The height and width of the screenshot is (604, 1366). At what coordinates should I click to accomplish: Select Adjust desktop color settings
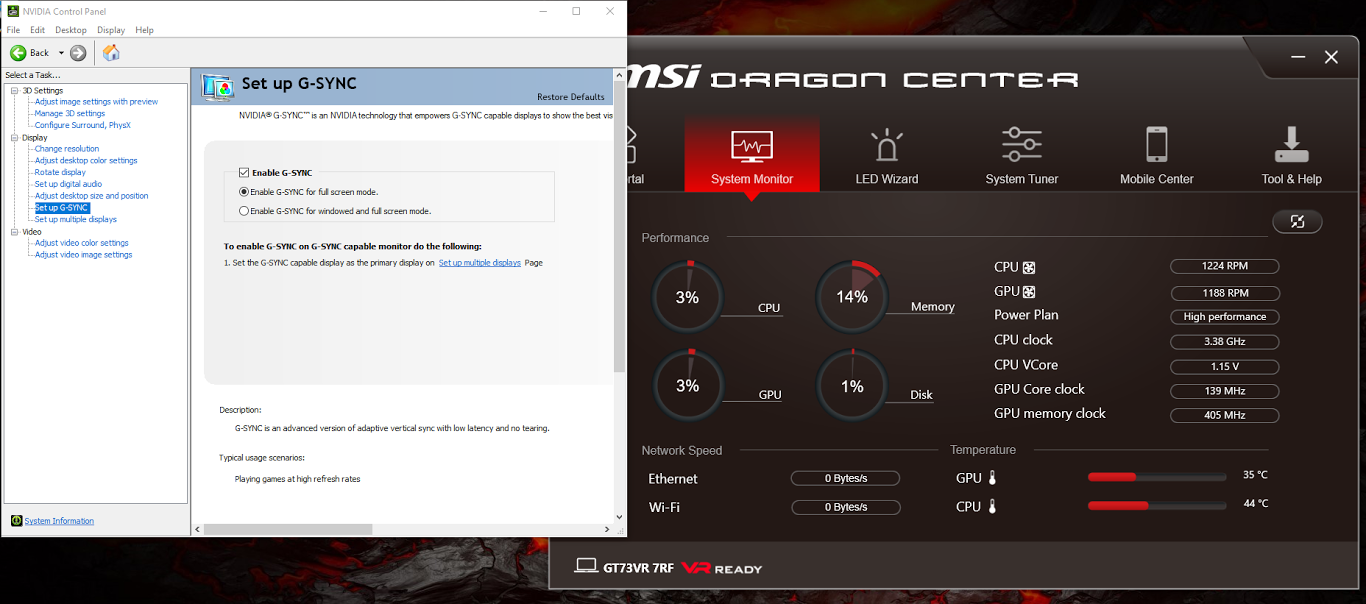tap(86, 161)
